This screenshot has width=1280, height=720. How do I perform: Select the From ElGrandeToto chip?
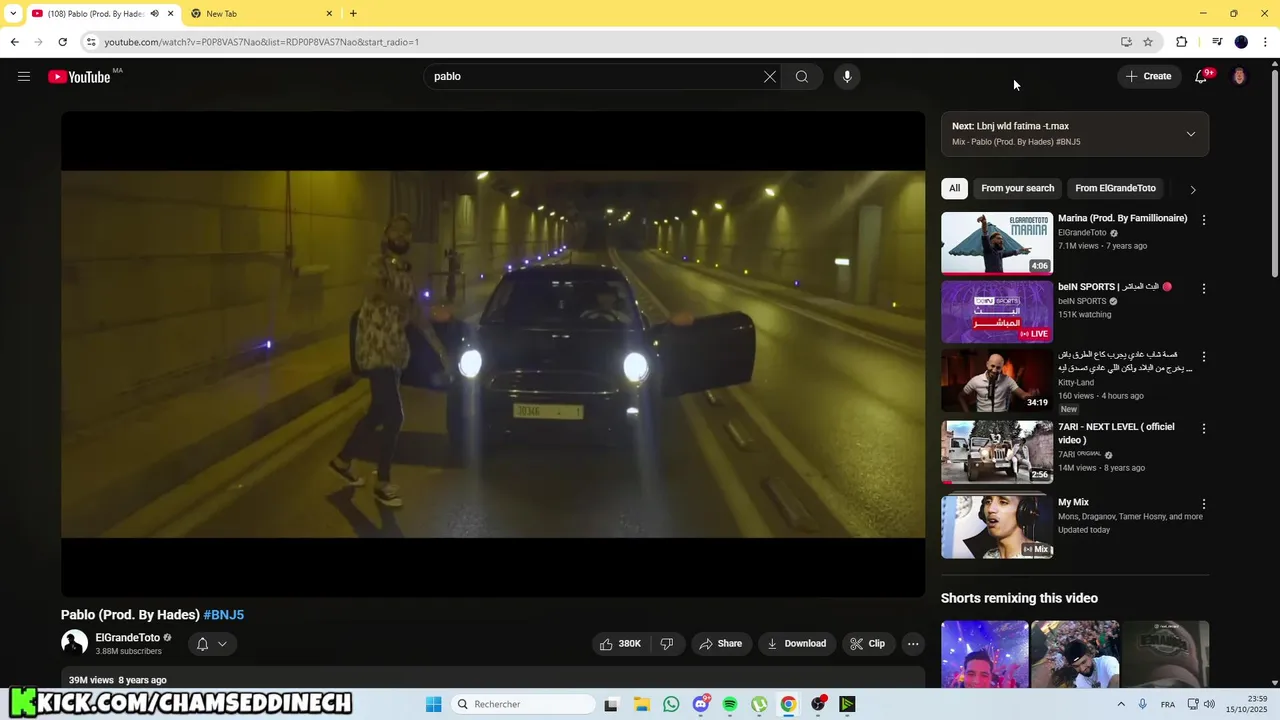pos(1115,188)
